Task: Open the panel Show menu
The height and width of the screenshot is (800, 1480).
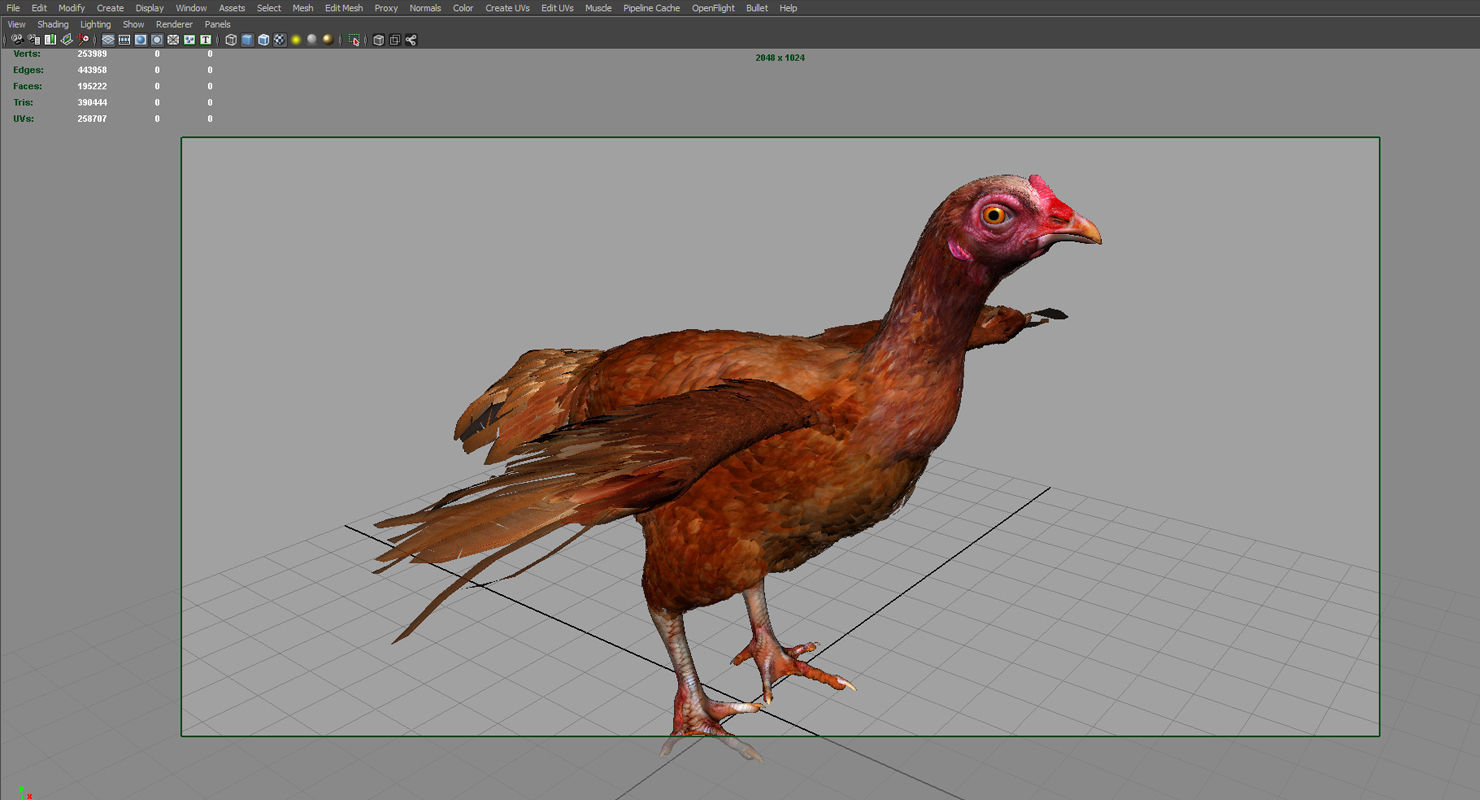Action: coord(133,24)
